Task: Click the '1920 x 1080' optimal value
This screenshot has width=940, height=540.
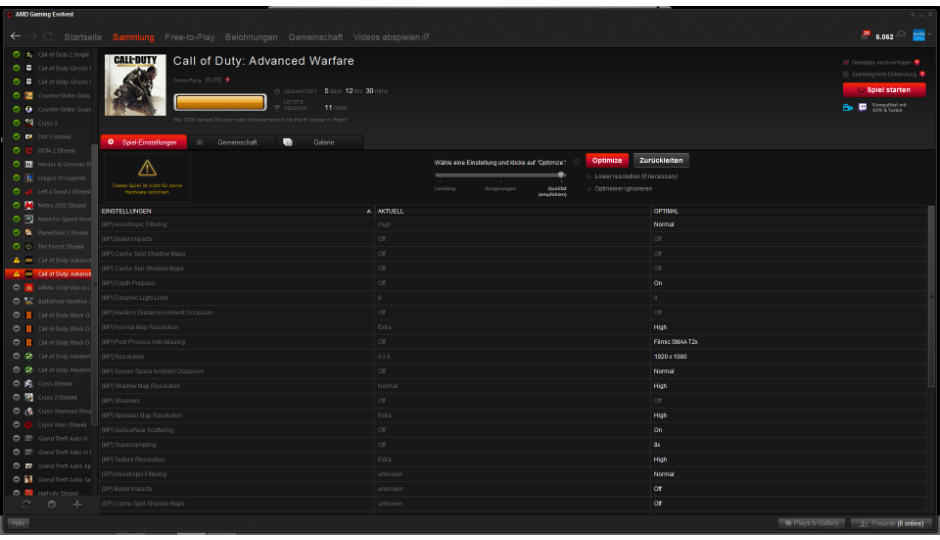Action: 670,357
